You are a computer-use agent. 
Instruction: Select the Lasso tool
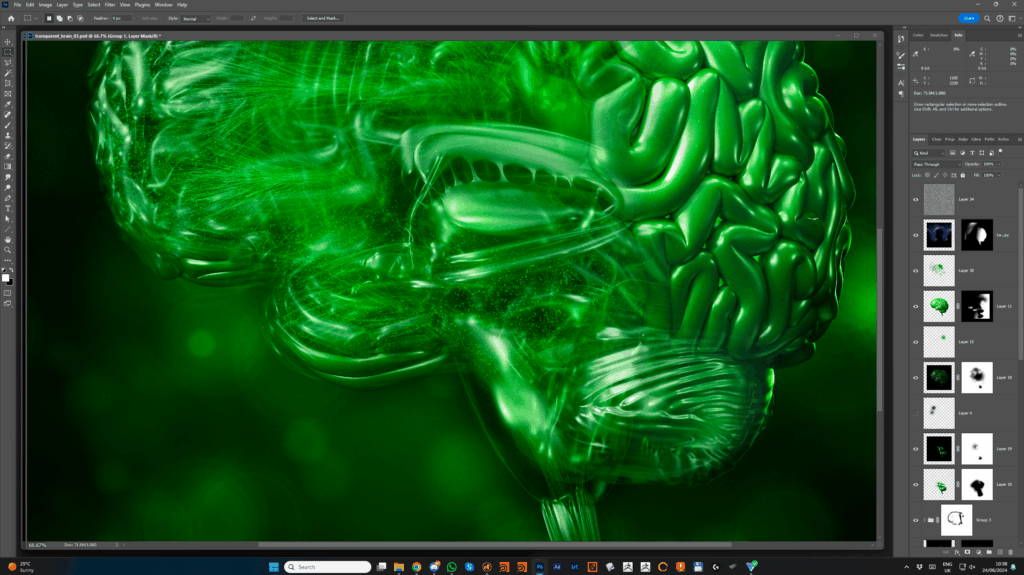(x=7, y=62)
